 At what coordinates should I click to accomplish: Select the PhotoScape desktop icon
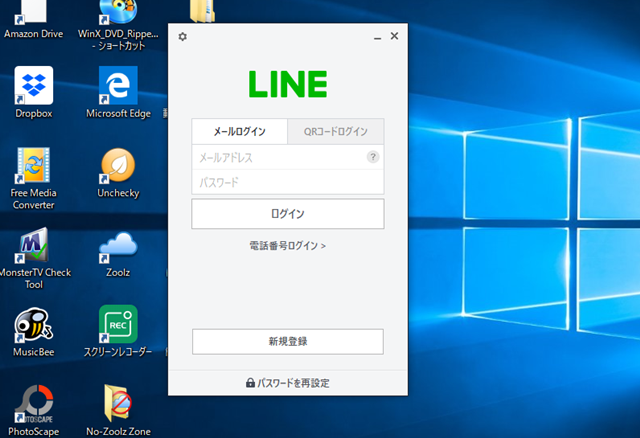(33, 404)
